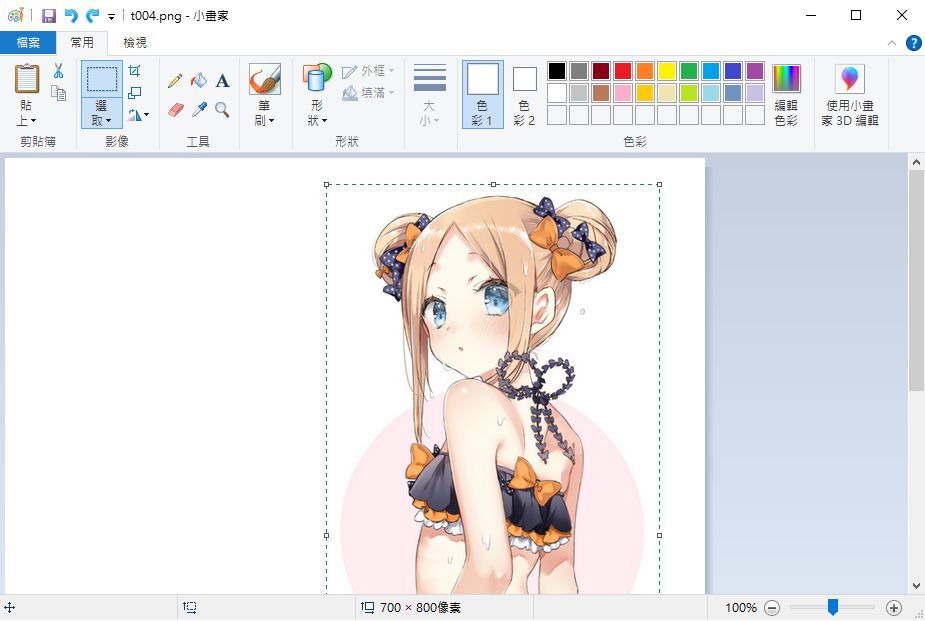Pick the rose pink color swatch

[623, 93]
